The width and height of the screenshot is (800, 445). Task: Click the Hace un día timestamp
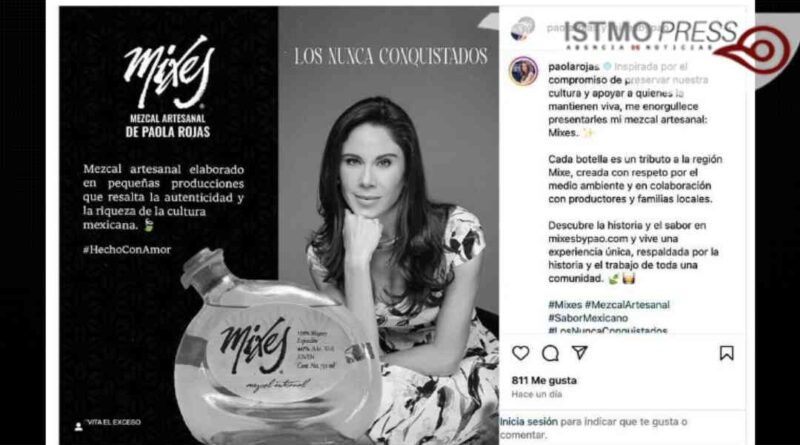coord(537,394)
